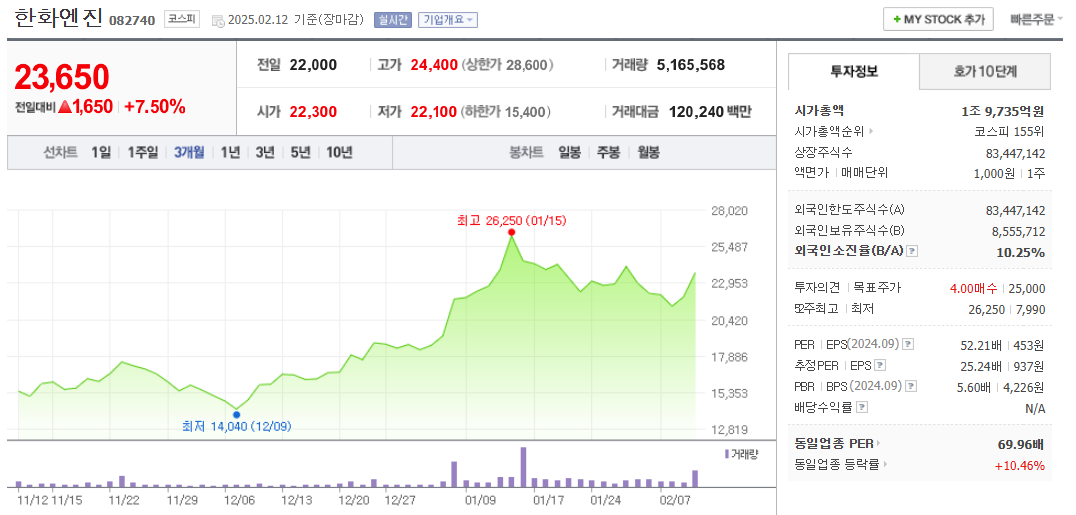Image resolution: width=1076 pixels, height=515 pixels.
Task: Click the 코스피 155위 ranking value
Action: [1009, 131]
